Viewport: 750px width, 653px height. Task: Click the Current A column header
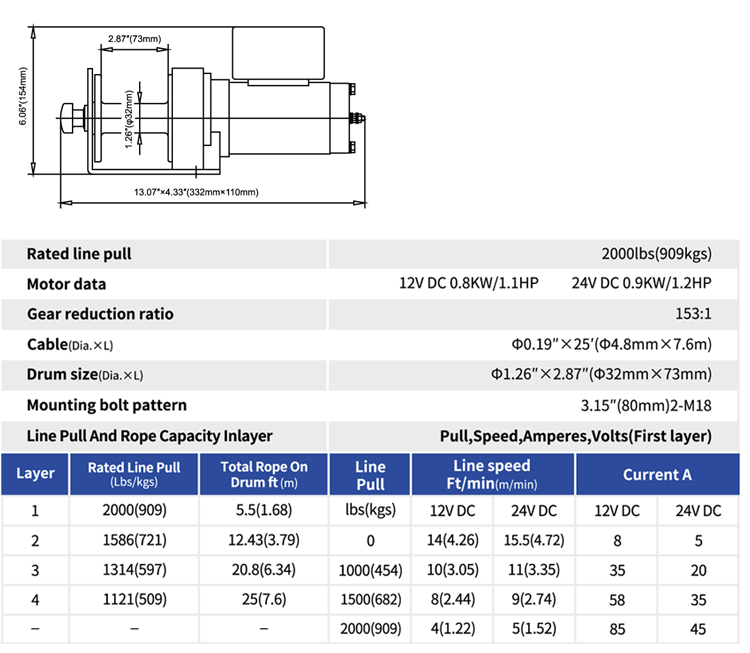click(x=656, y=475)
